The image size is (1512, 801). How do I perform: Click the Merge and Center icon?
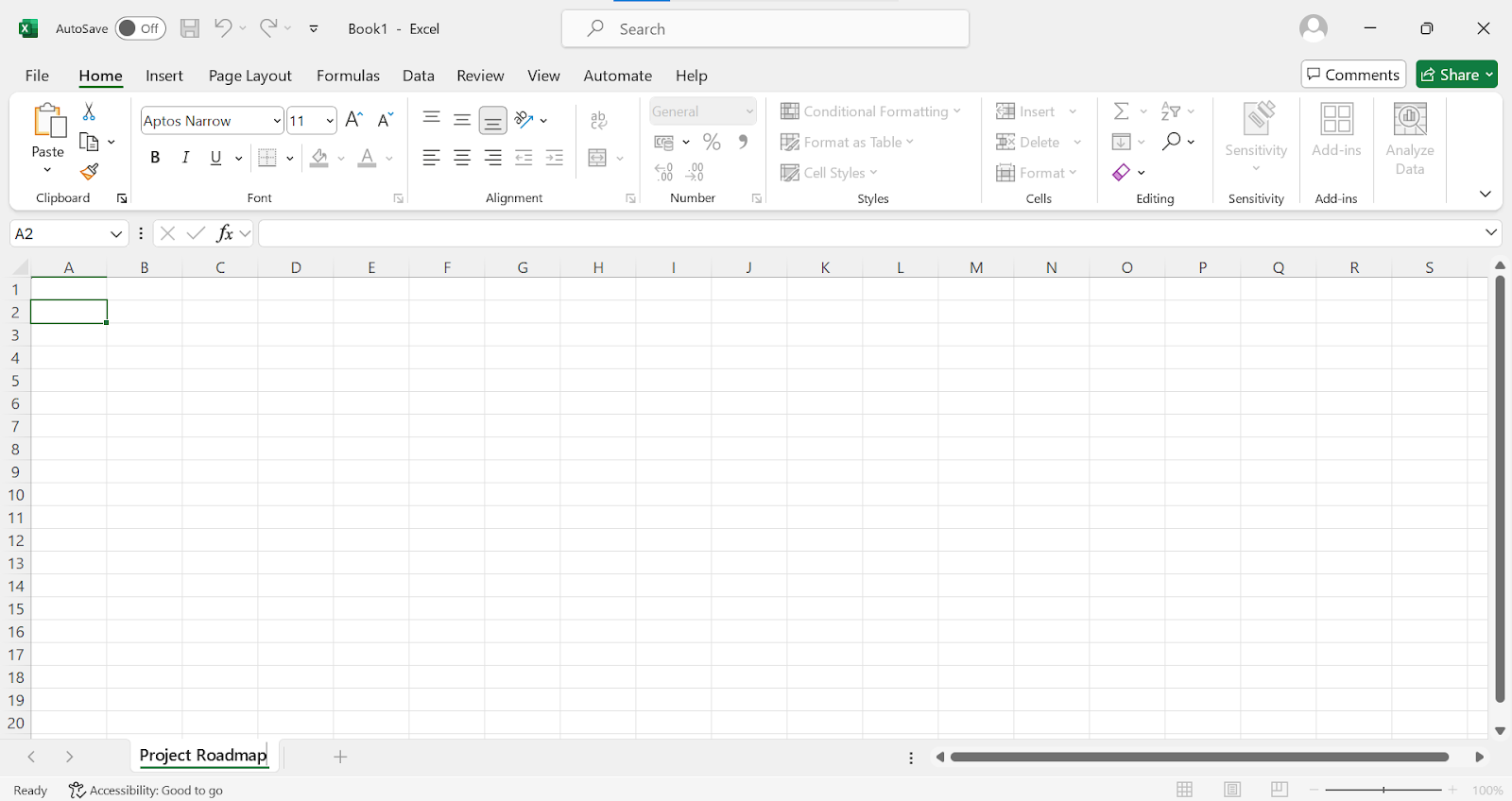[597, 158]
